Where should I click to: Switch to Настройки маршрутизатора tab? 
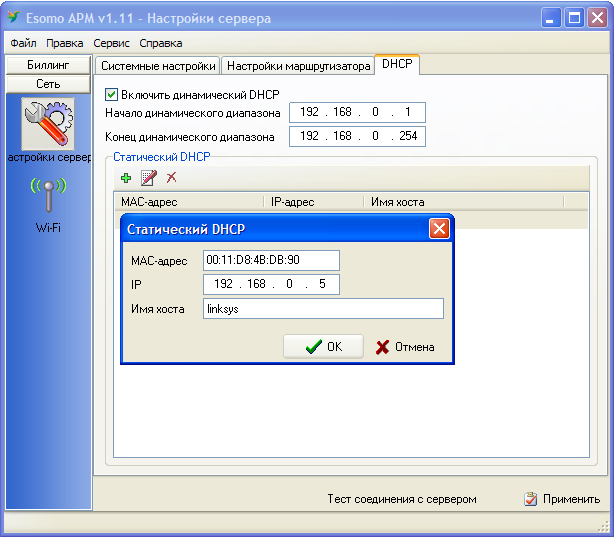click(298, 66)
